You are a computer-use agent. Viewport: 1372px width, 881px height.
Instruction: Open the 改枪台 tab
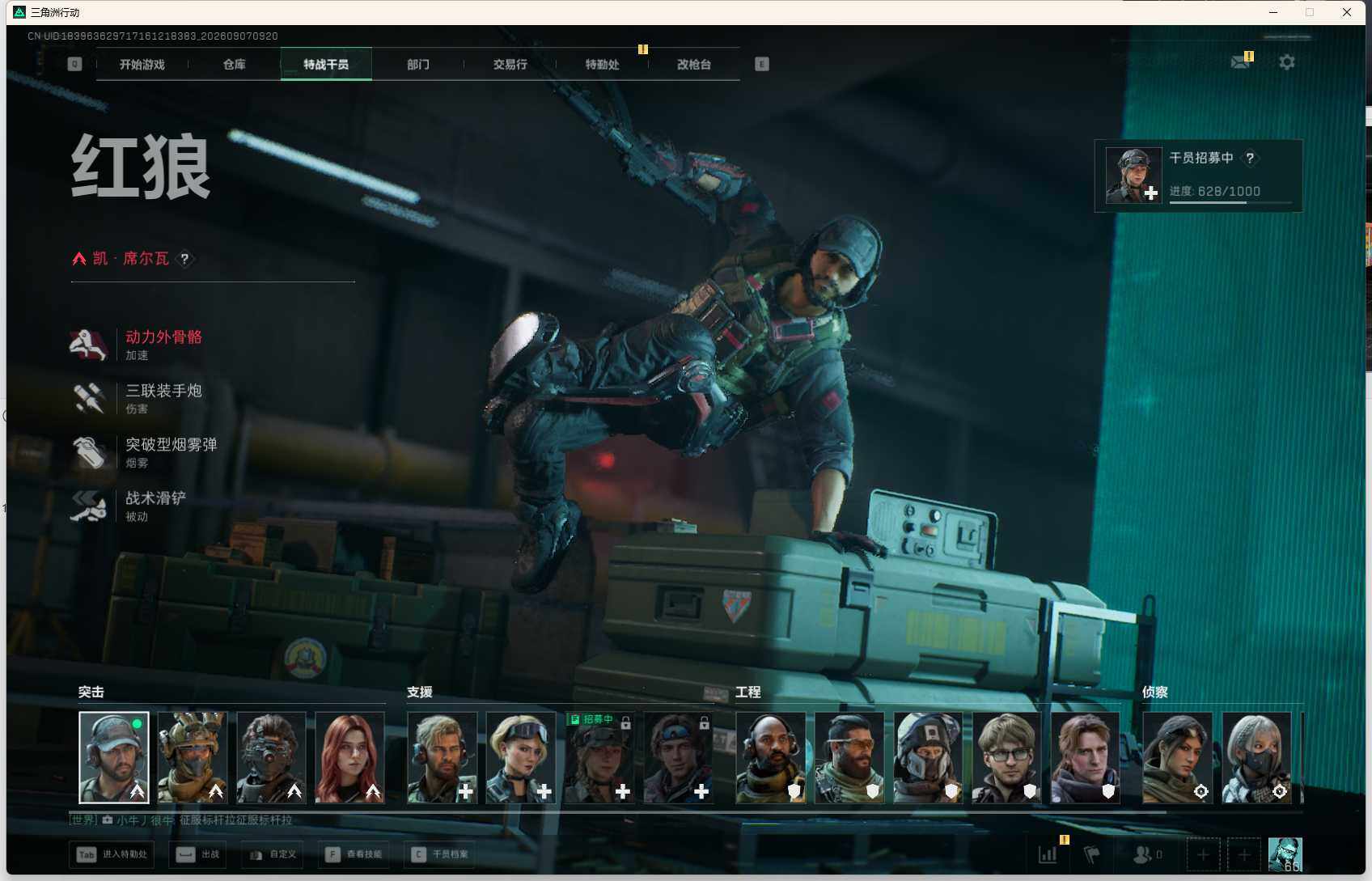pos(694,65)
